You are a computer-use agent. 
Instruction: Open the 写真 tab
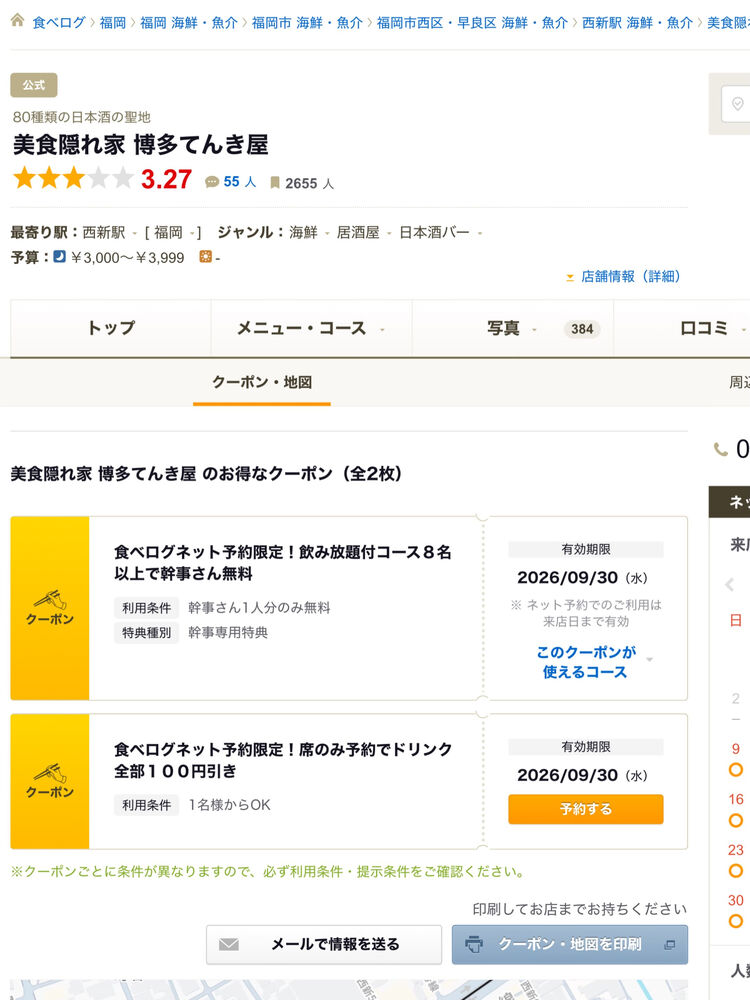pos(513,328)
